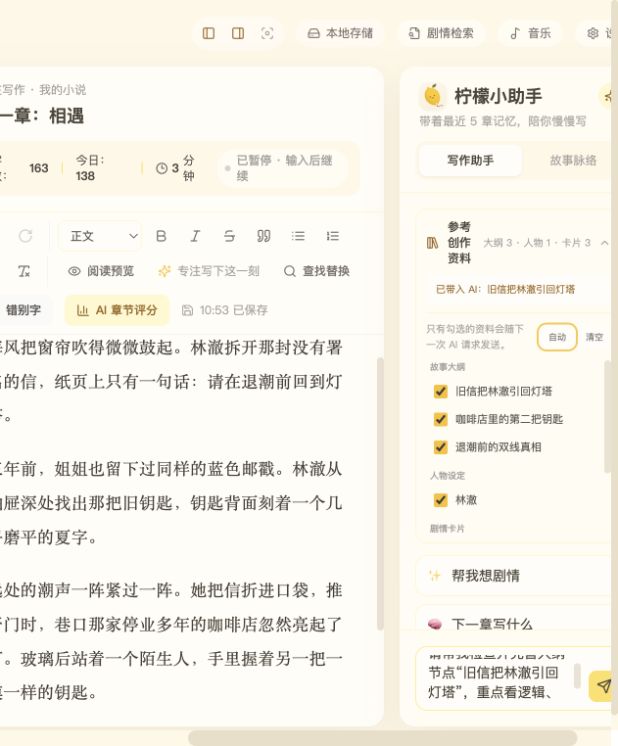Image resolution: width=618 pixels, height=746 pixels.
Task: Toggle the right sidebar panel icon
Action: (x=238, y=33)
